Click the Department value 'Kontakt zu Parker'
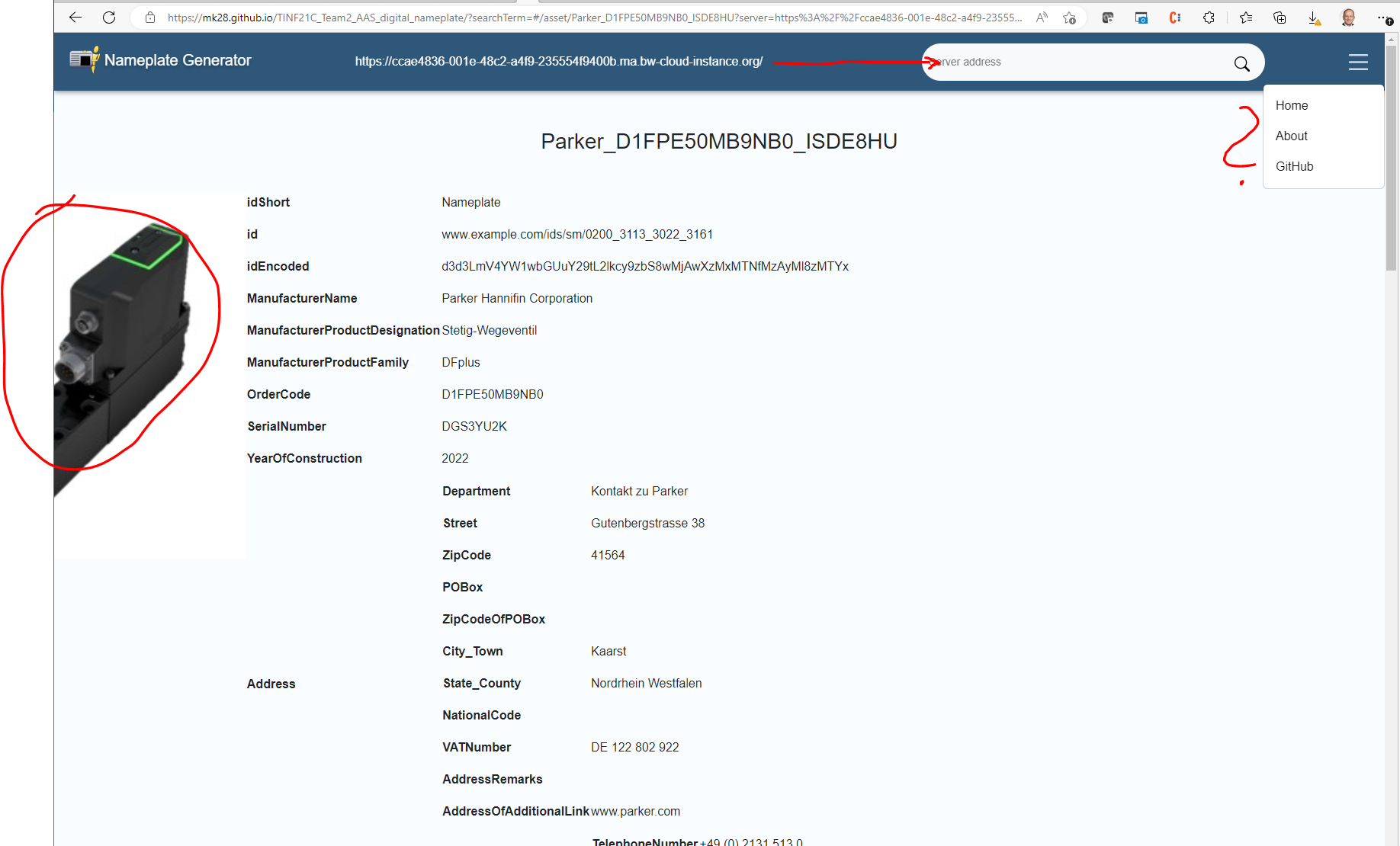Viewport: 1400px width, 846px height. [639, 491]
